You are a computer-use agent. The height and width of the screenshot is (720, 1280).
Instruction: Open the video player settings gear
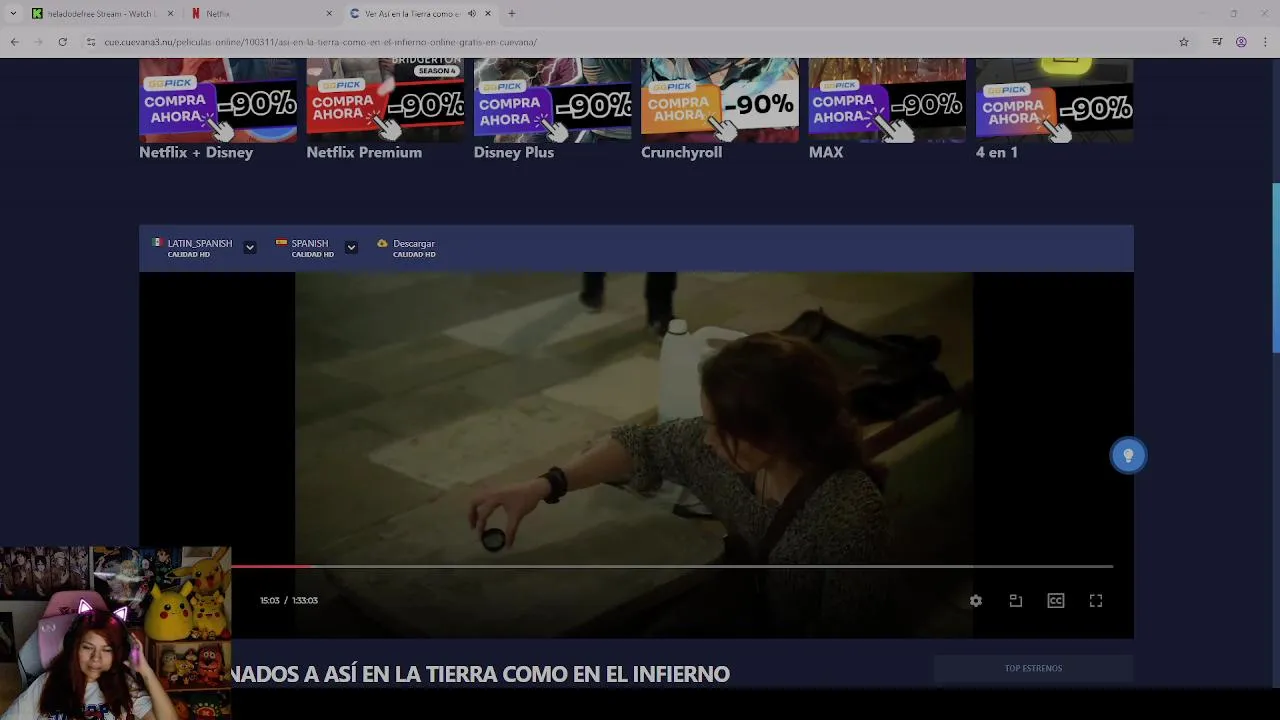click(976, 601)
